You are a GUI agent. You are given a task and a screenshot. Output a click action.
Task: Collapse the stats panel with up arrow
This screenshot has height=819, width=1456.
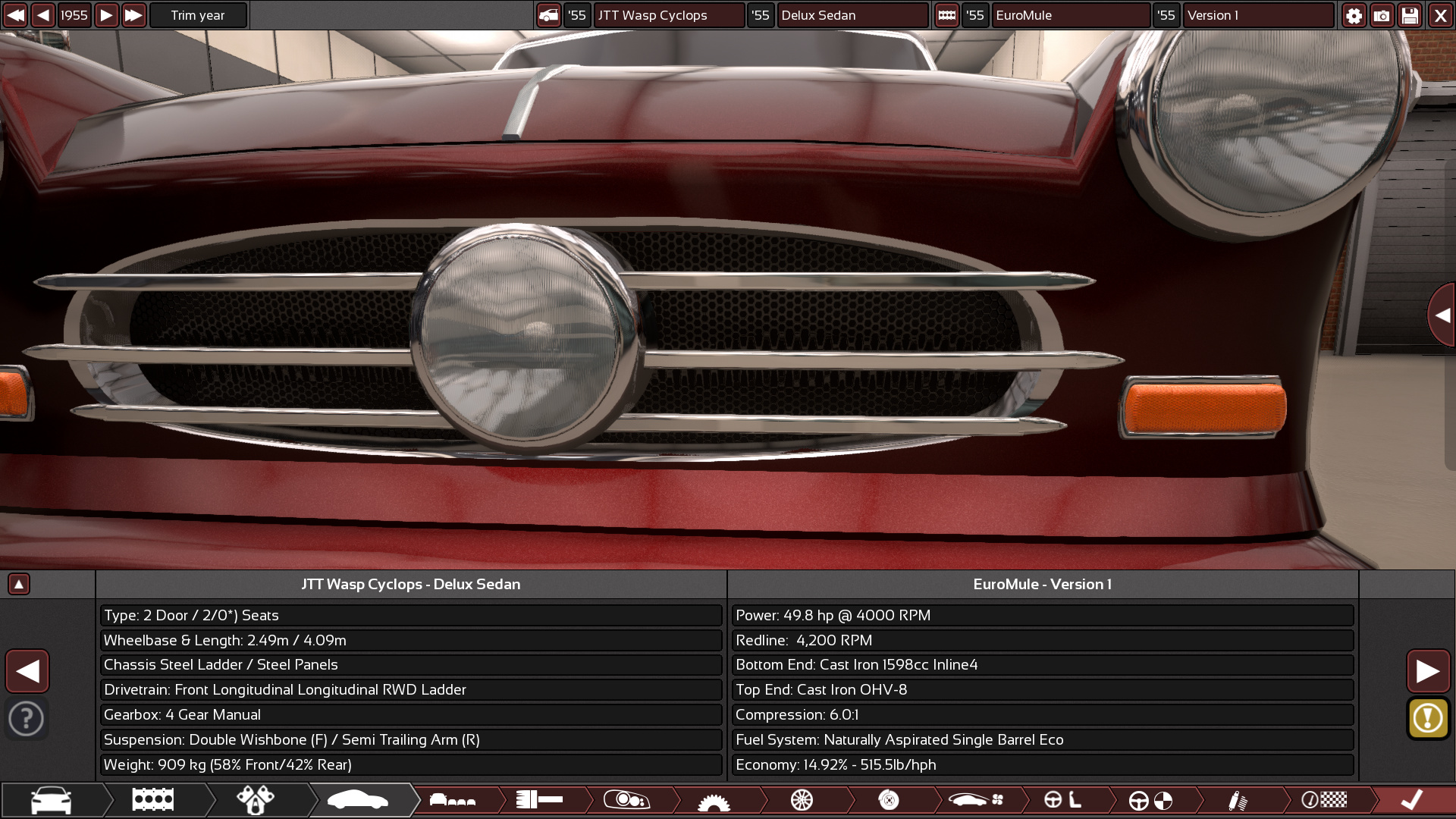click(x=19, y=584)
